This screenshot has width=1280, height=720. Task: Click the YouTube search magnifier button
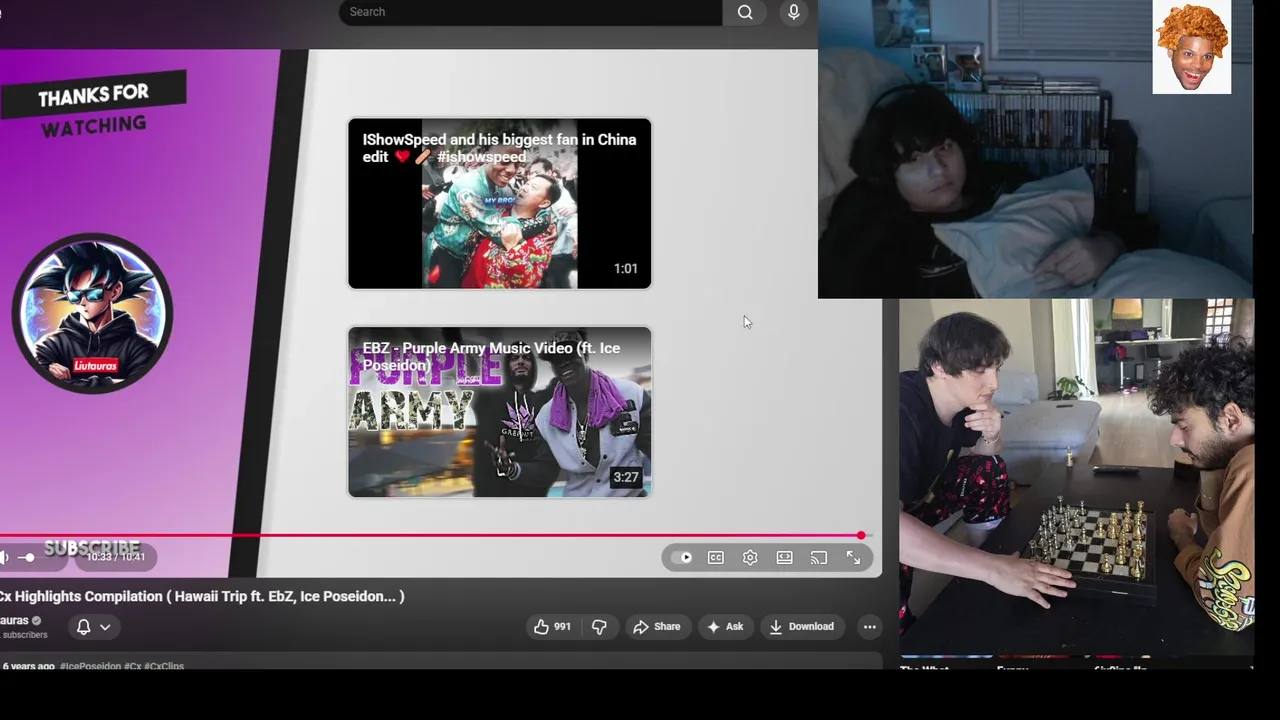[745, 12]
